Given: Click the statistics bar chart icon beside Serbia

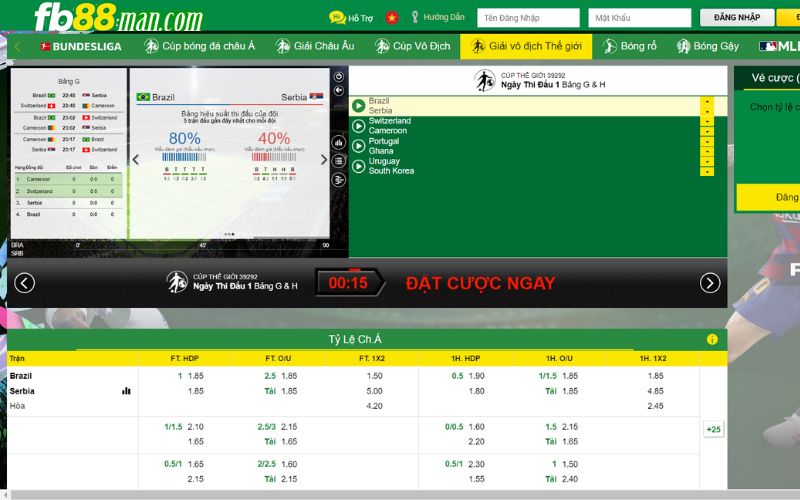Looking at the screenshot, I should [126, 391].
